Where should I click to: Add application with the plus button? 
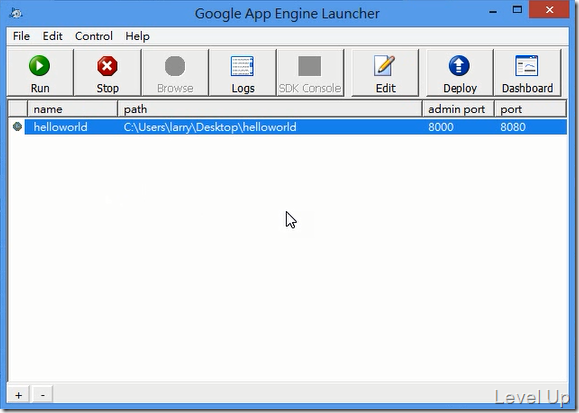click(x=18, y=395)
